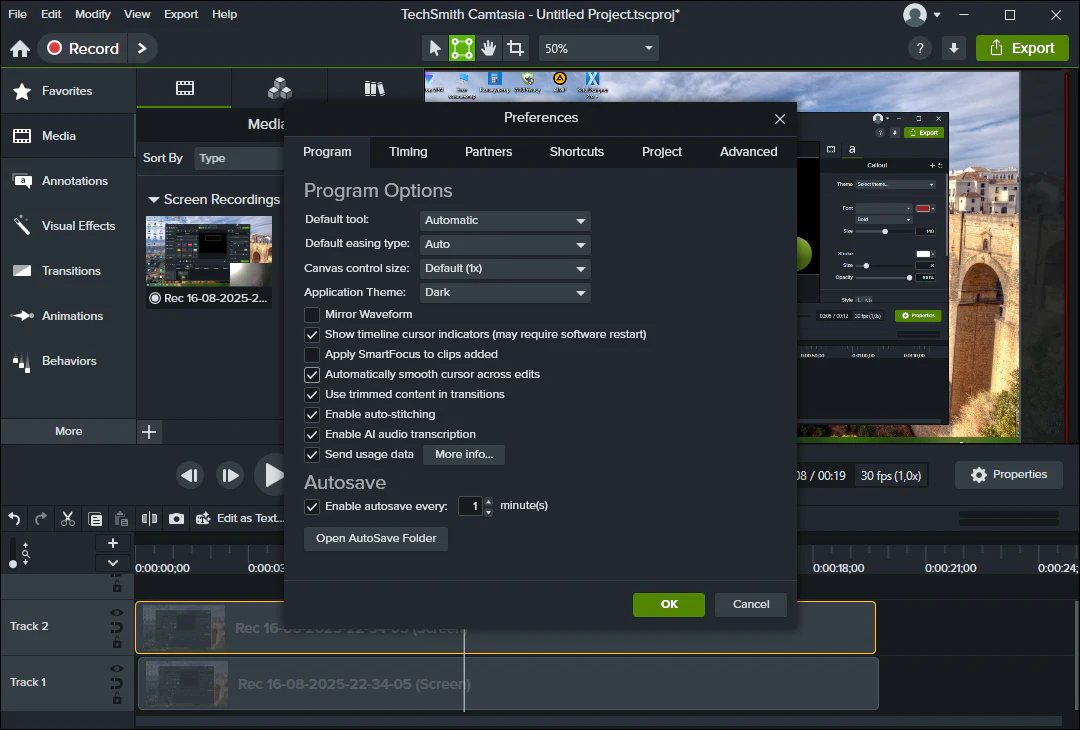The width and height of the screenshot is (1080, 730).
Task: Open the Application Theme dropdown
Action: (505, 293)
